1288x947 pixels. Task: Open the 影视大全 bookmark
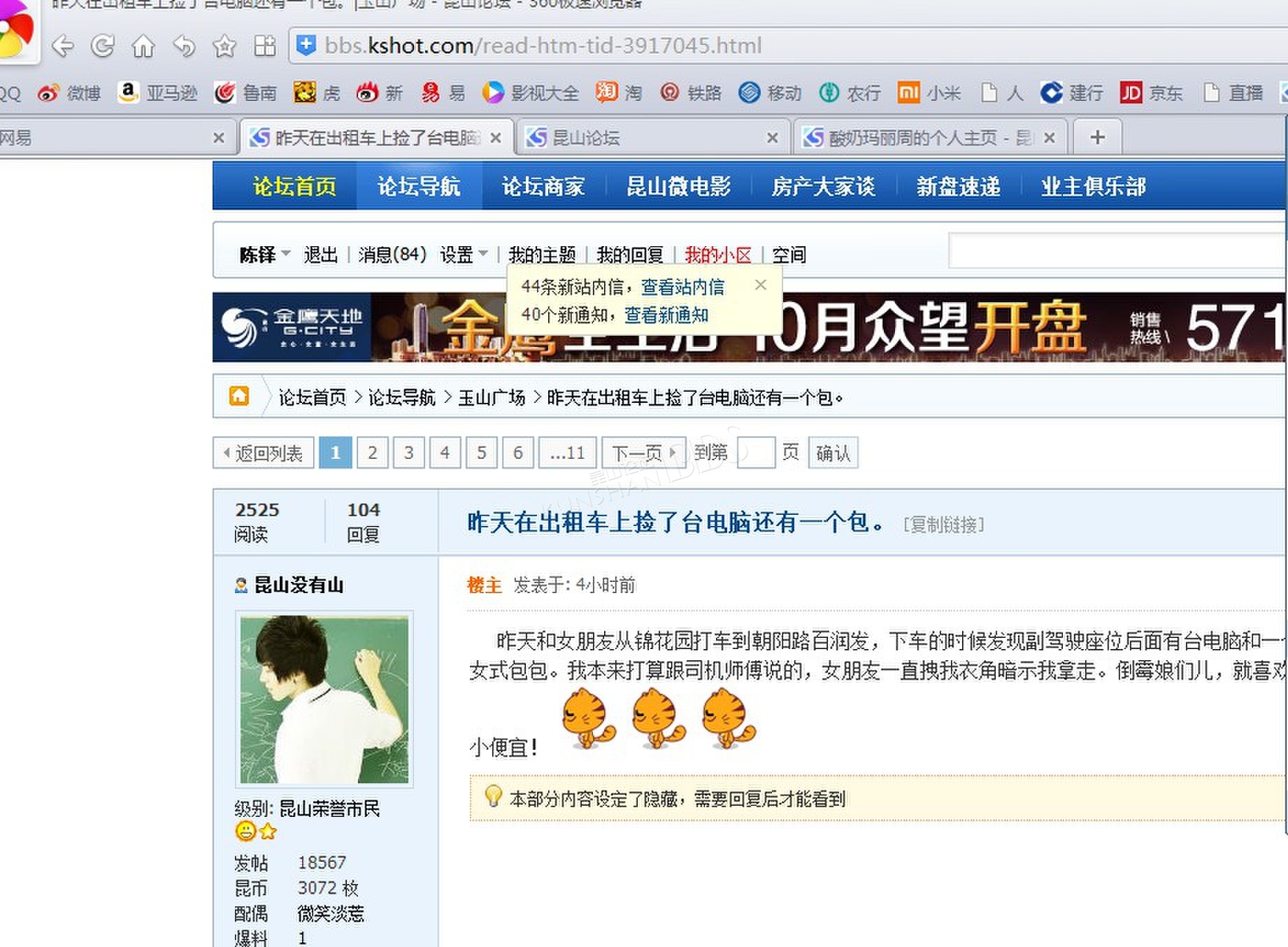tap(531, 92)
